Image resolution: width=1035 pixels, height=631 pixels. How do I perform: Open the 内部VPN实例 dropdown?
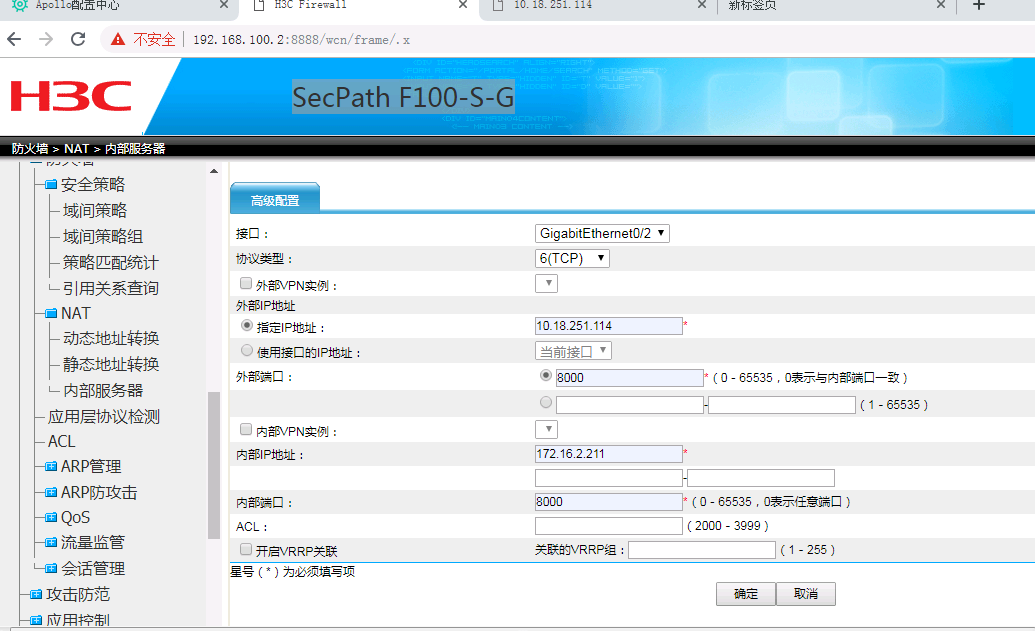coord(546,430)
